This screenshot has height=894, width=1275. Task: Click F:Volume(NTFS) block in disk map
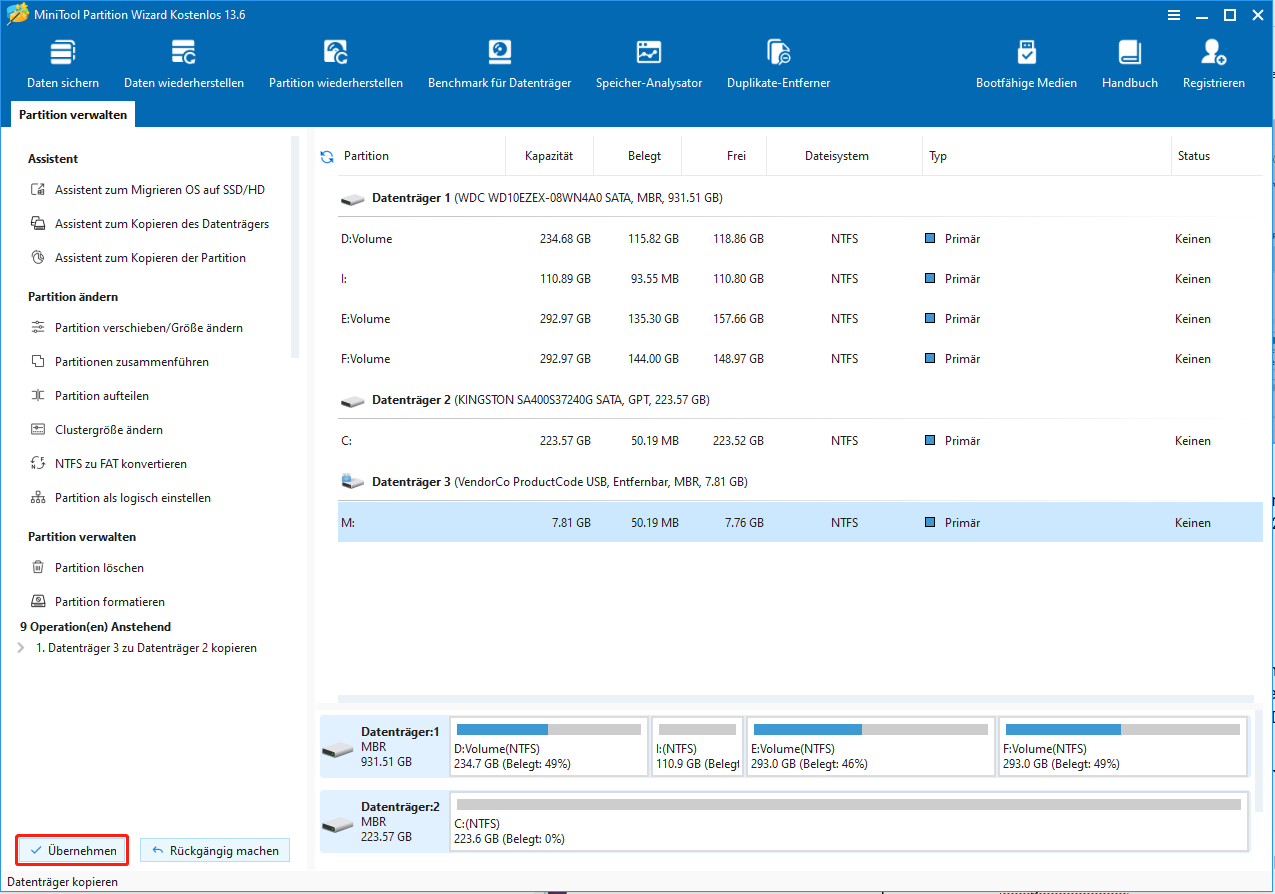[x=1123, y=746]
